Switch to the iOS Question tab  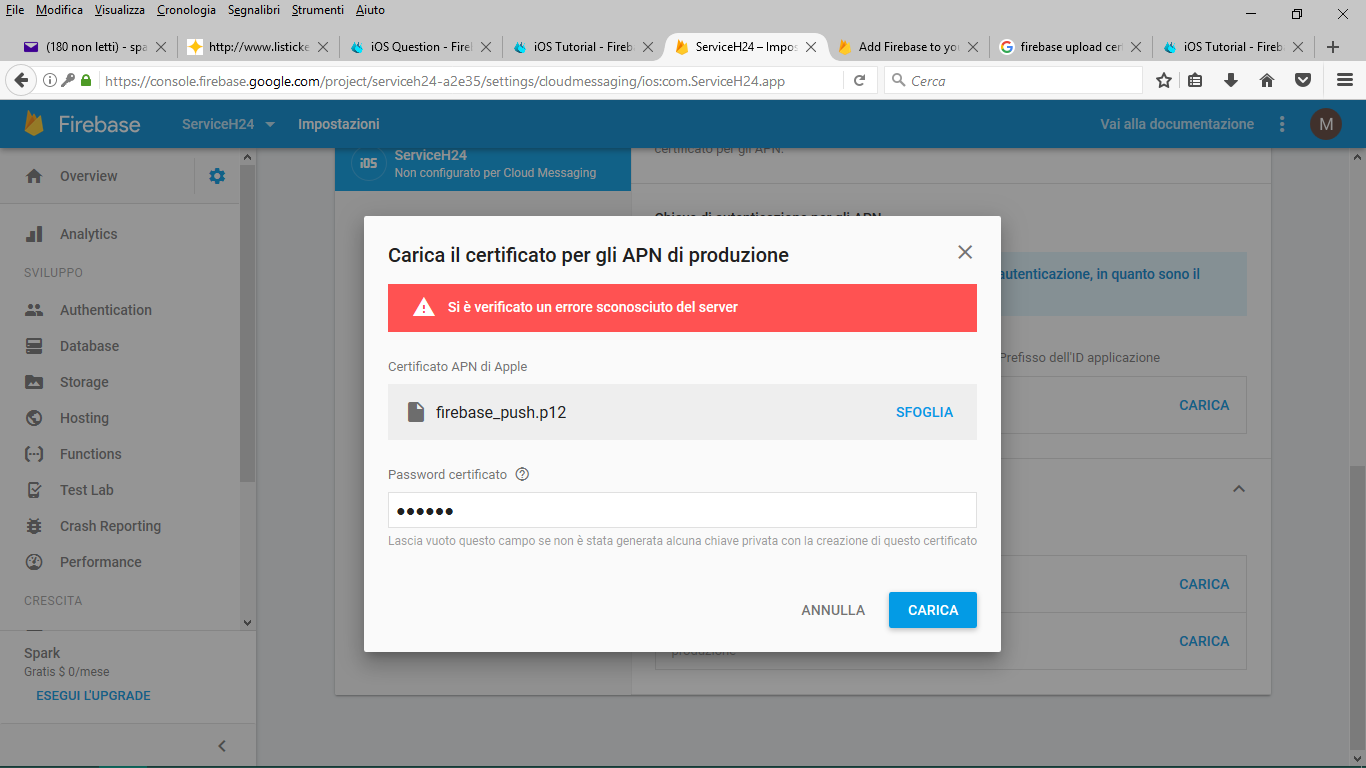[x=420, y=47]
